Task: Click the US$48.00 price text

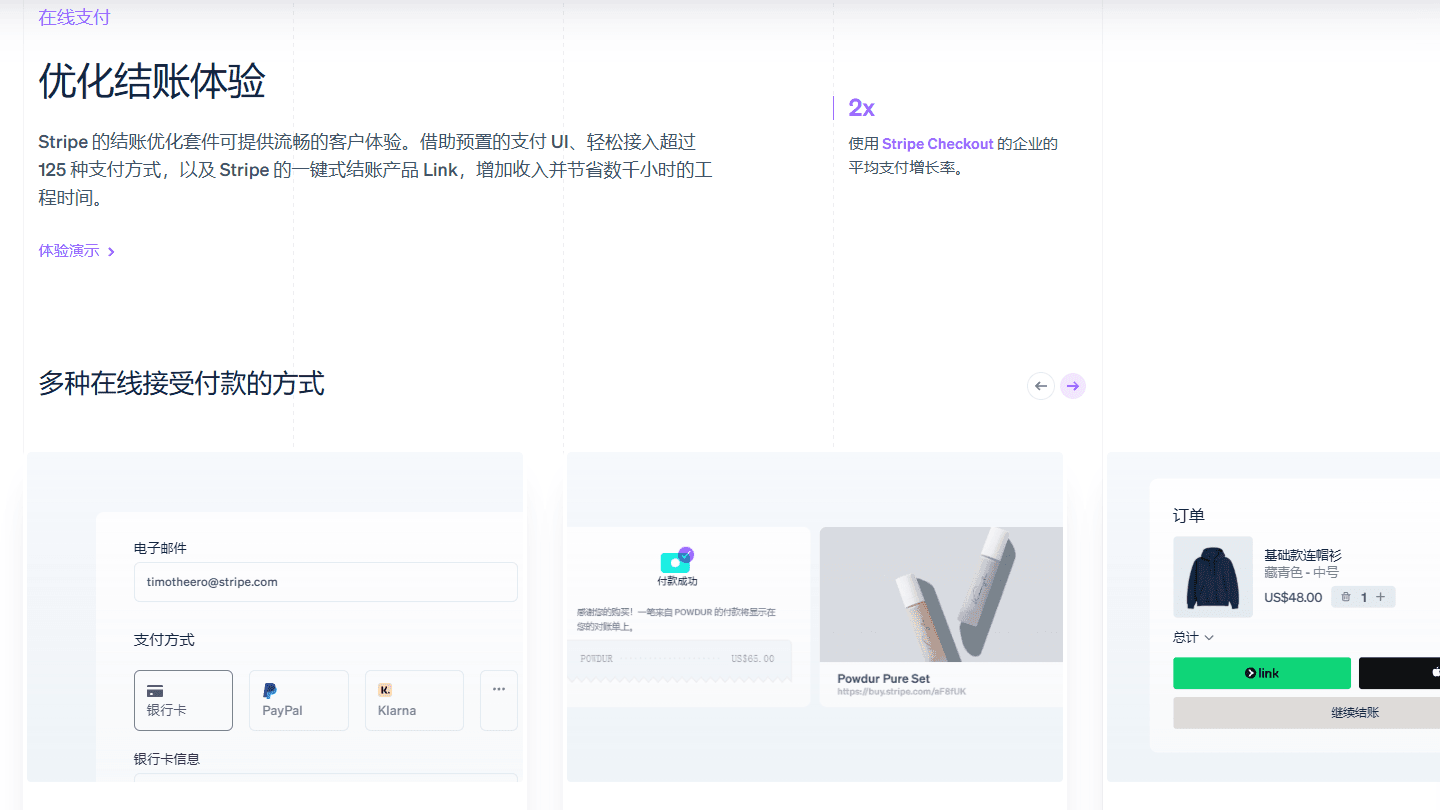Action: pos(1293,598)
